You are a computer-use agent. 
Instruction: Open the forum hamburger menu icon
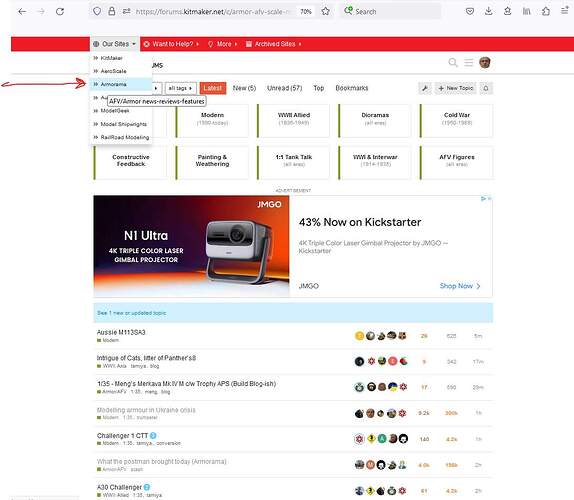(x=469, y=63)
